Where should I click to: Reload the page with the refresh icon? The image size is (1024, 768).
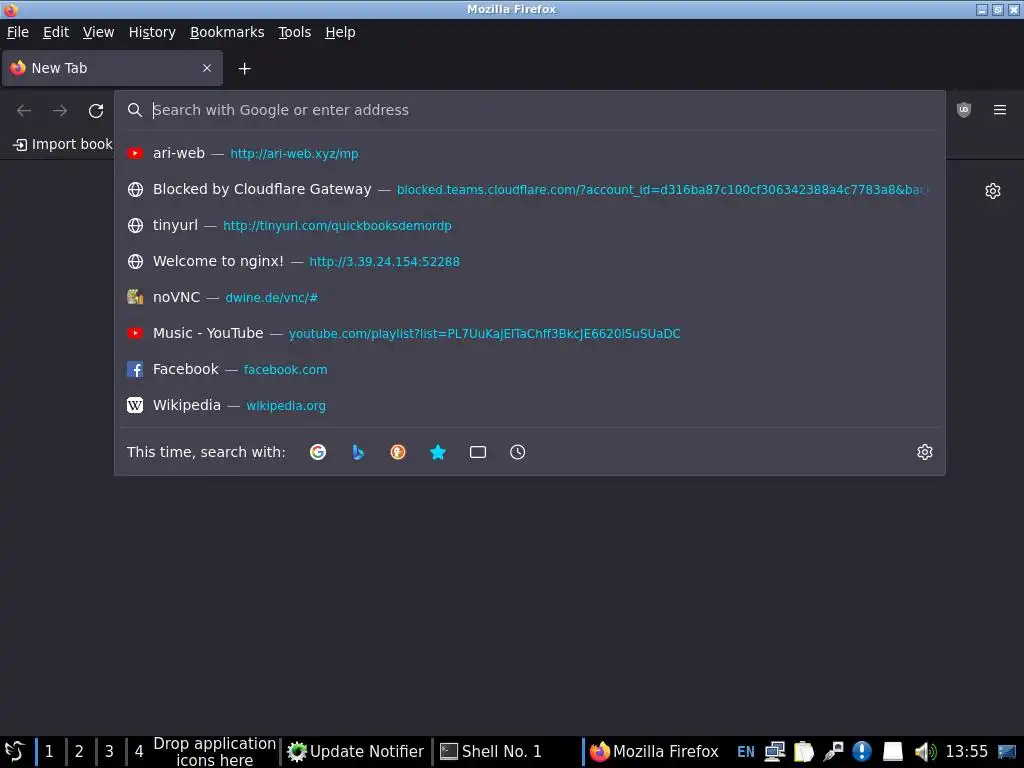point(96,110)
